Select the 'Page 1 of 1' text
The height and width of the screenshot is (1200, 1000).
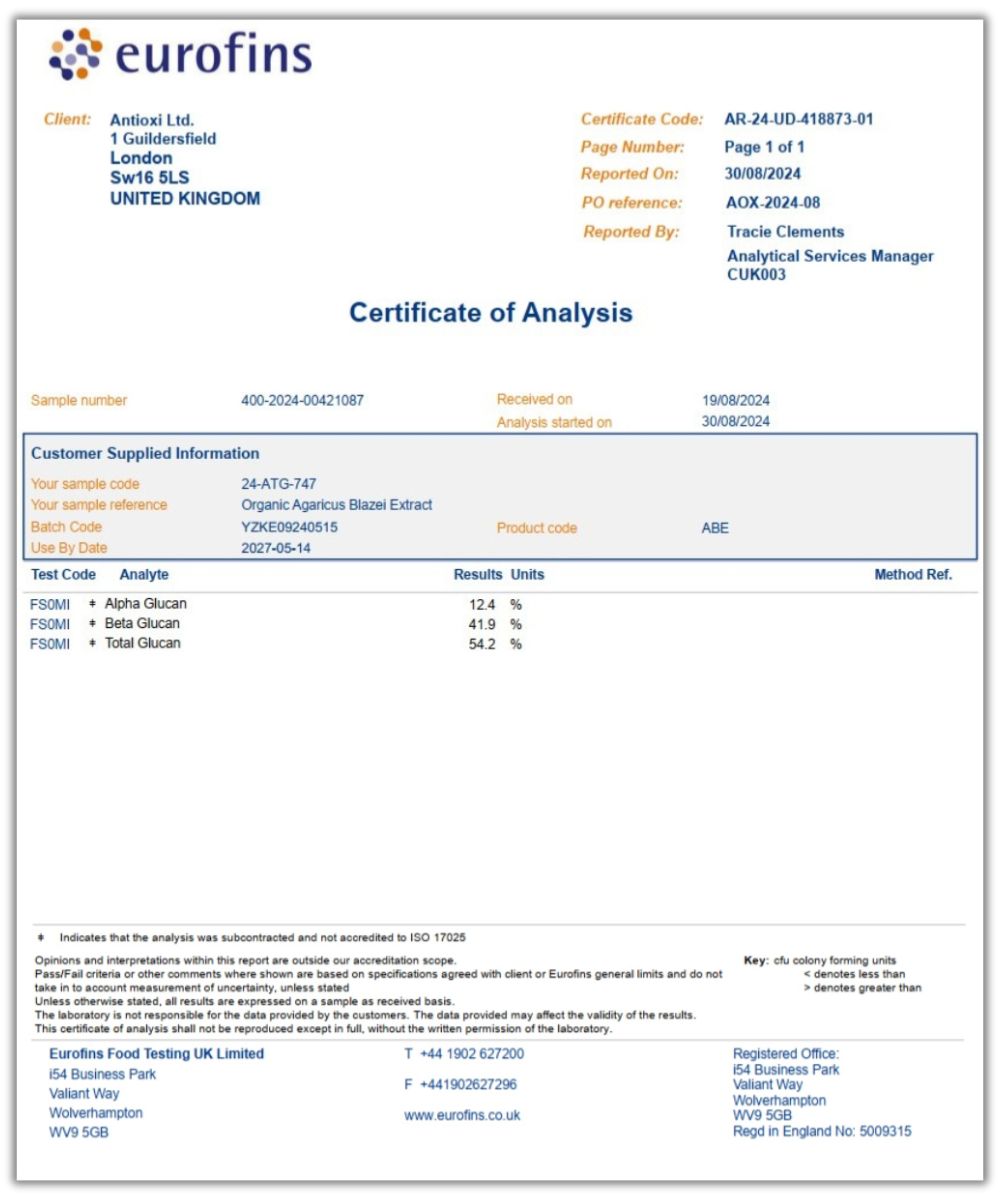pos(765,147)
